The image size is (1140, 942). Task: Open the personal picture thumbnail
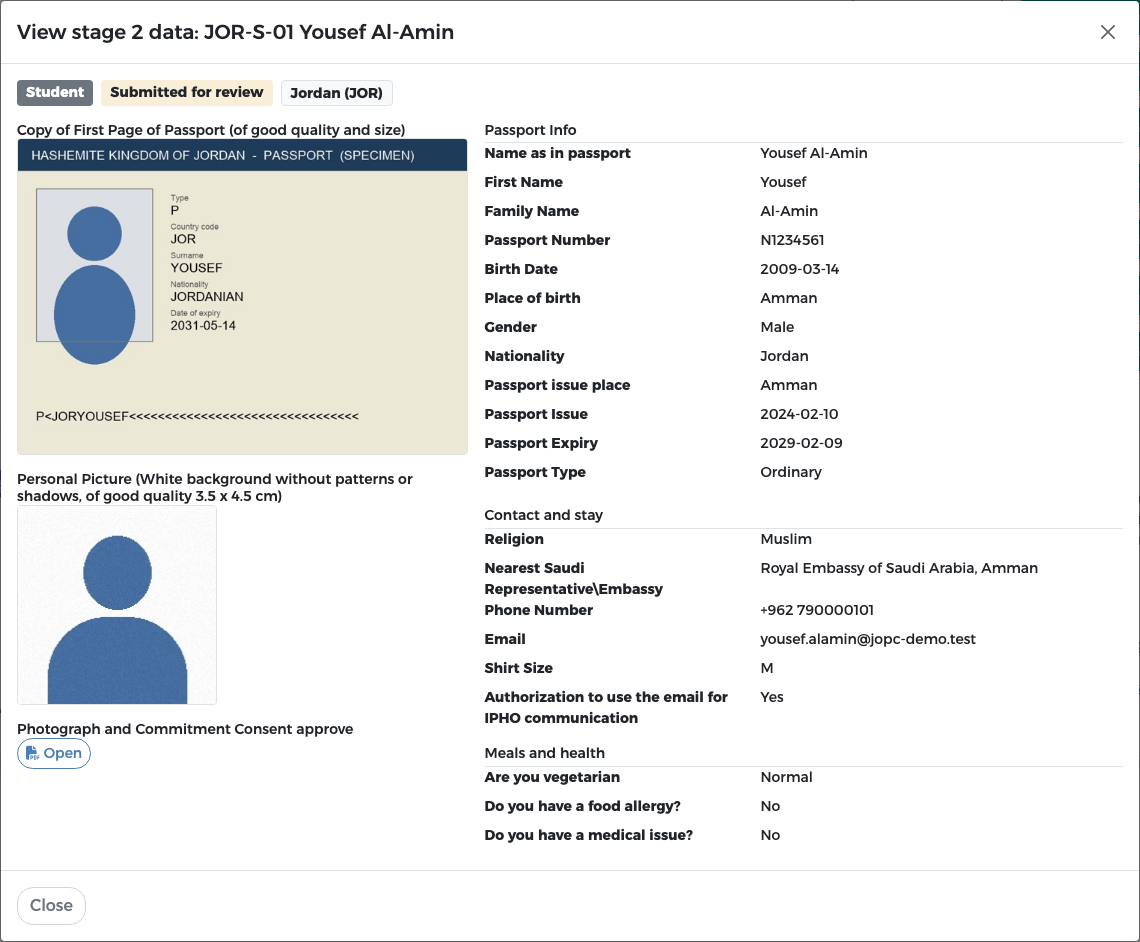(x=117, y=605)
